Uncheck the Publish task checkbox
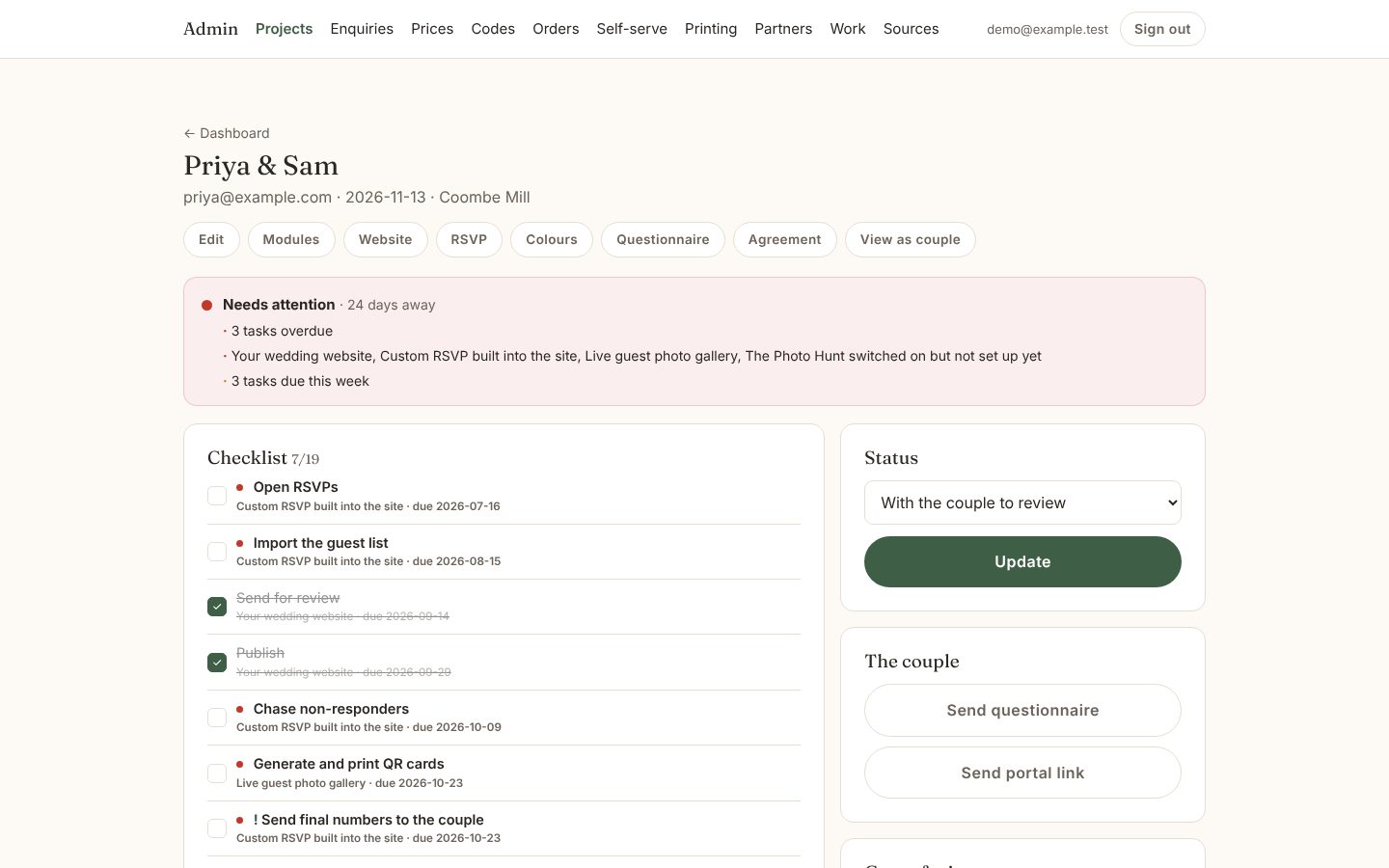This screenshot has height=868, width=1389. [217, 663]
